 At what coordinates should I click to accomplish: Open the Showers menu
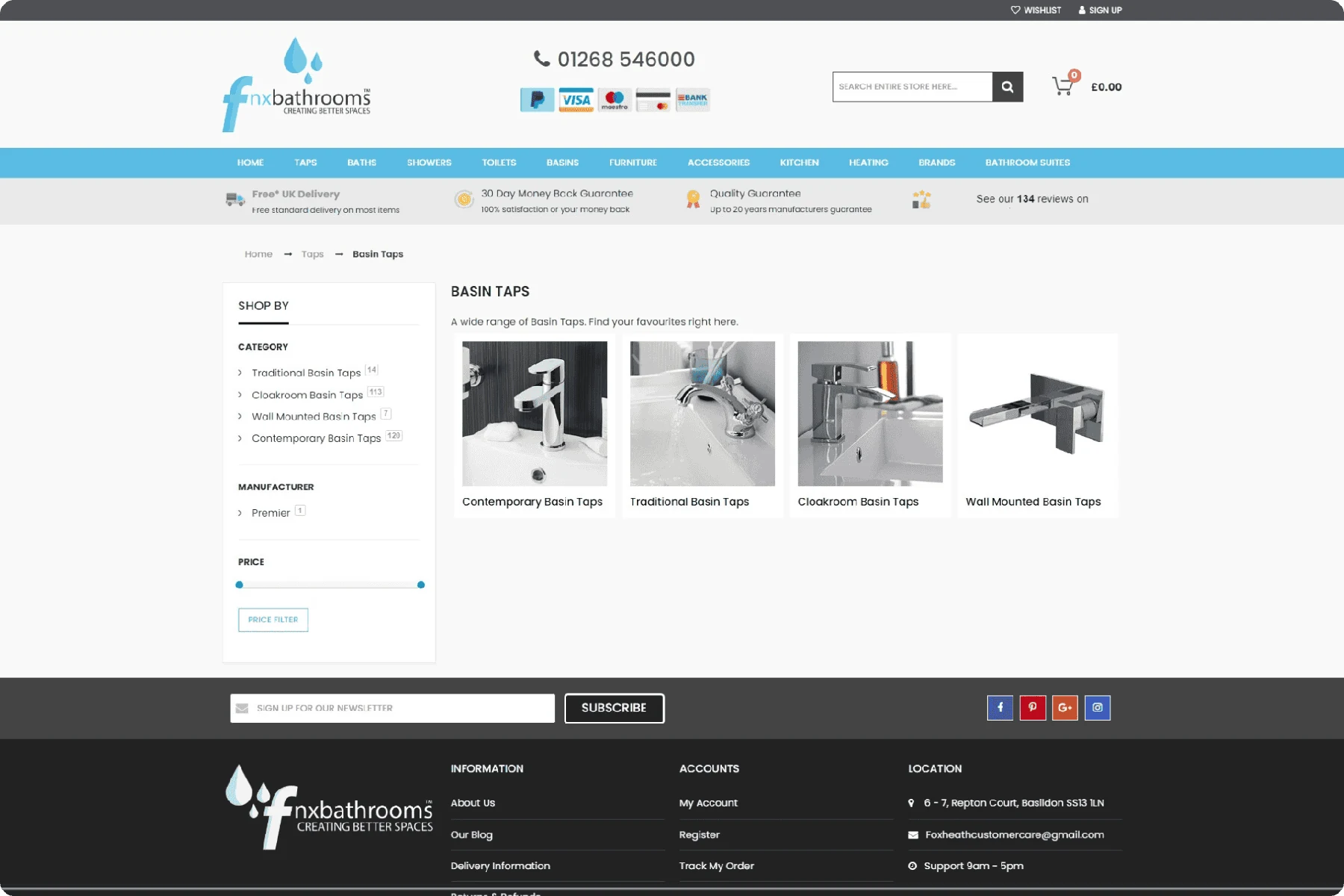(x=429, y=163)
